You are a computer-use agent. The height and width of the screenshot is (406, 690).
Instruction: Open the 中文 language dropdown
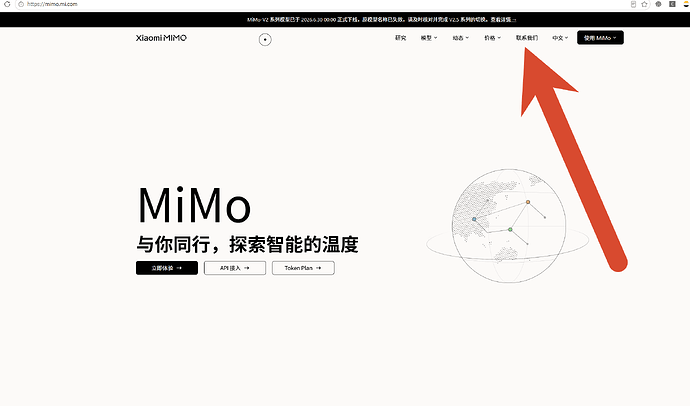pyautogui.click(x=560, y=38)
